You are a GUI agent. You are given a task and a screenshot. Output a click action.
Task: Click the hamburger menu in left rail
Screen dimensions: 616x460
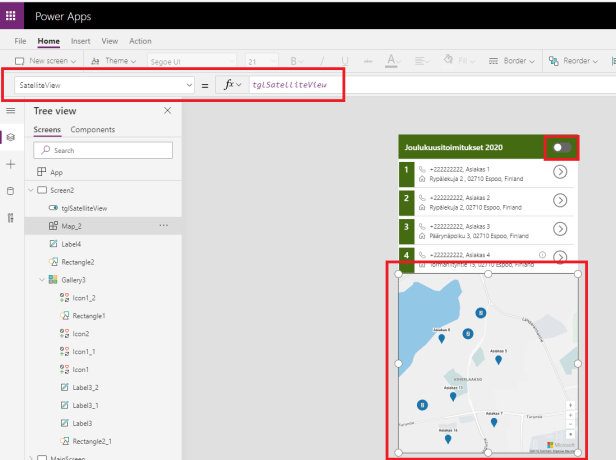tap(11, 111)
